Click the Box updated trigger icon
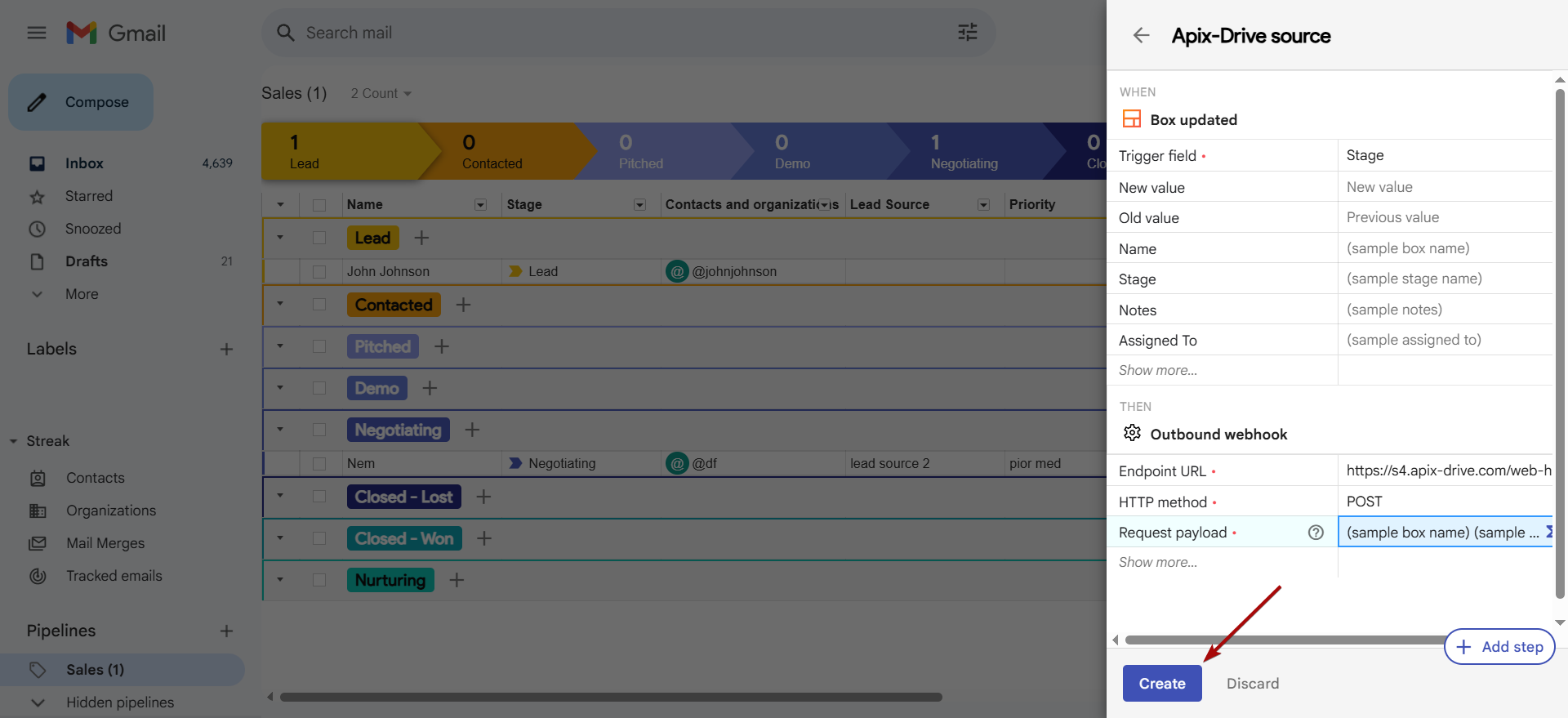 1132,119
